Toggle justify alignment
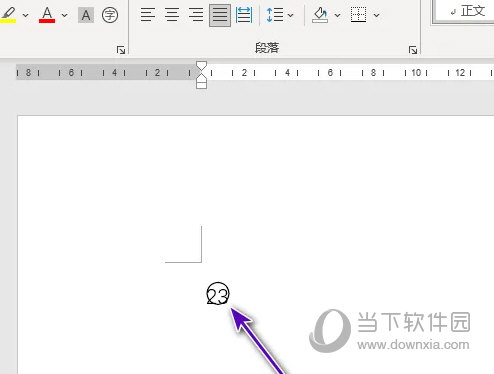The width and height of the screenshot is (494, 374). tap(220, 15)
